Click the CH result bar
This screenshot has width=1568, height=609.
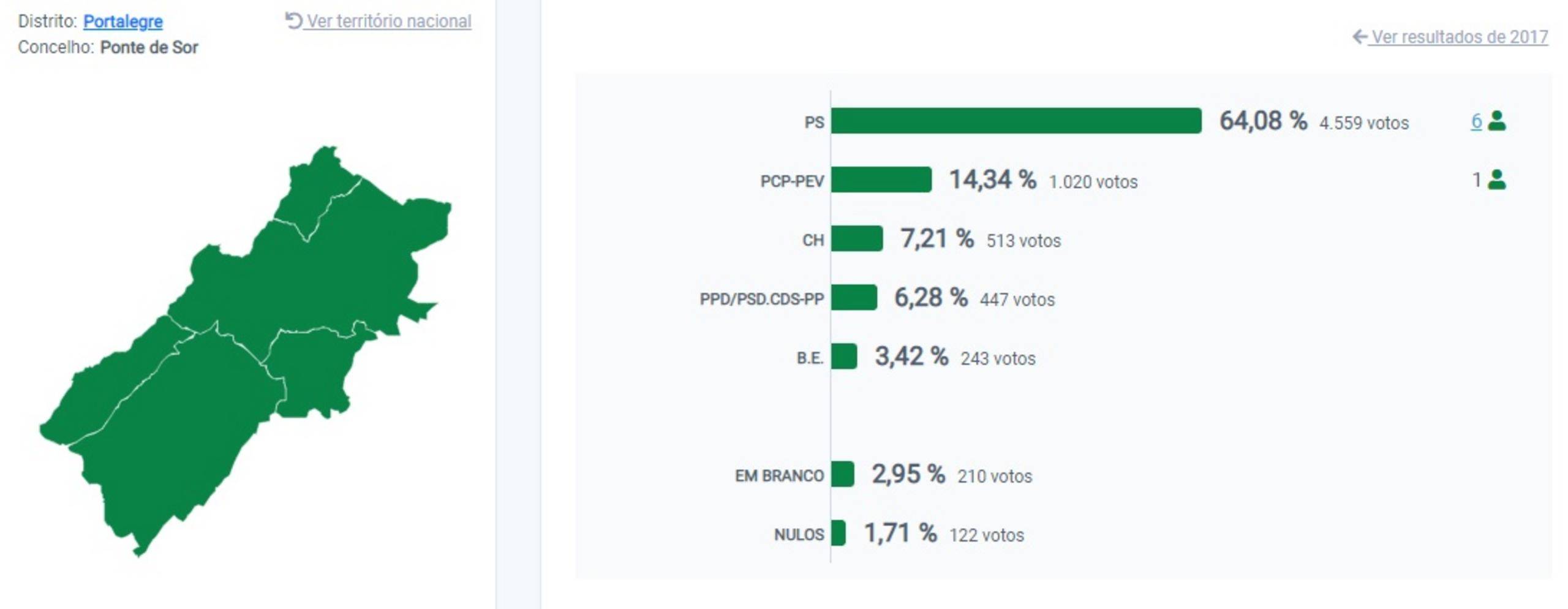[x=856, y=238]
